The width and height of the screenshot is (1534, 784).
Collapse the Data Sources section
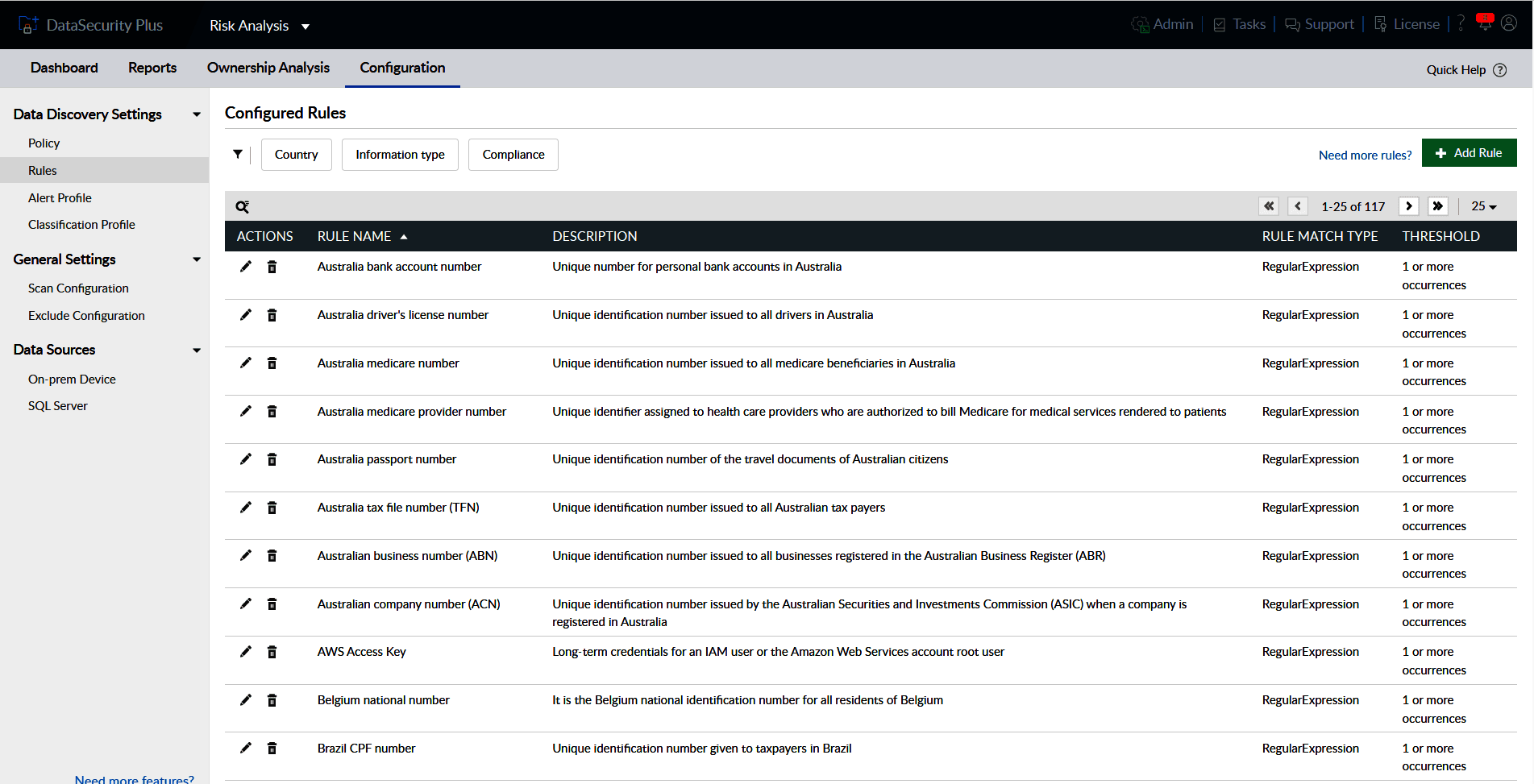pyautogui.click(x=197, y=350)
